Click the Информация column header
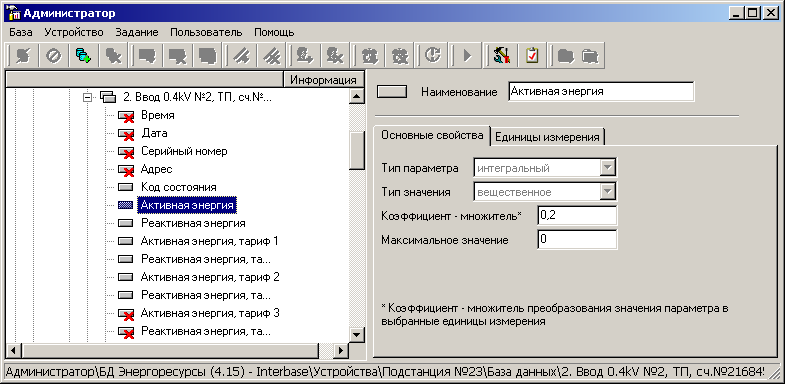 (x=323, y=80)
